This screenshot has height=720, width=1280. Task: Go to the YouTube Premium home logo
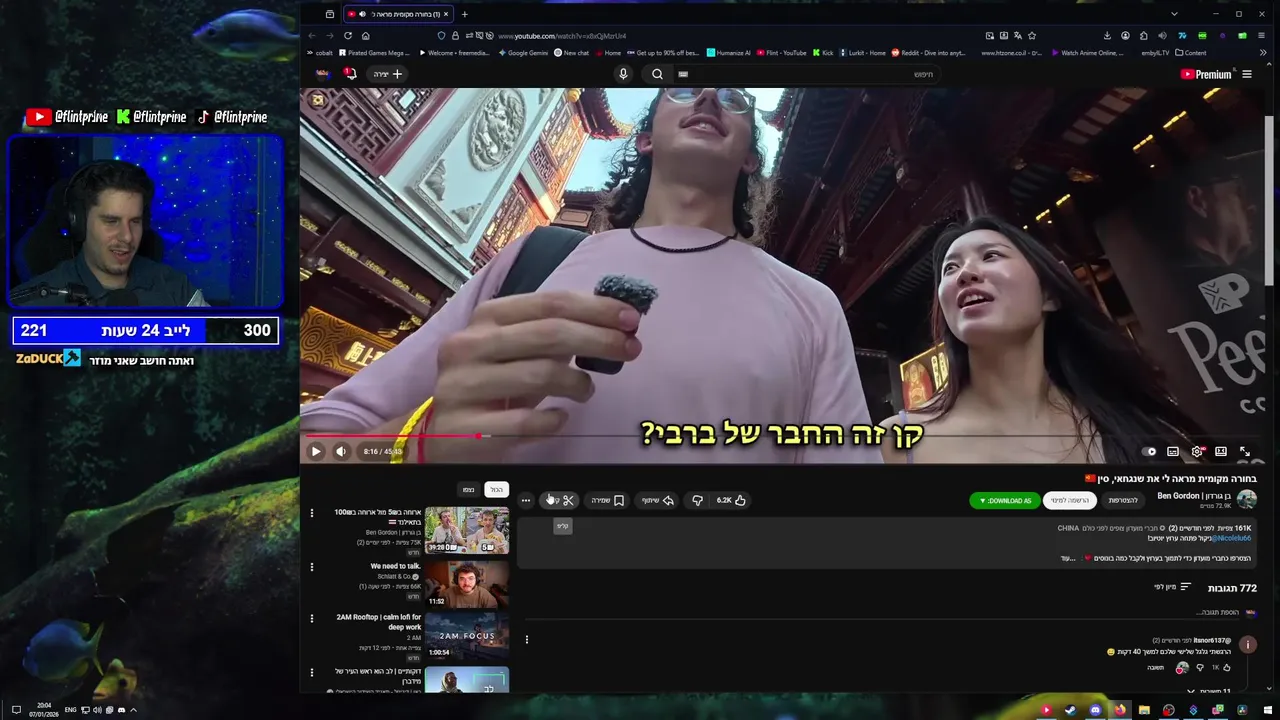click(1206, 74)
